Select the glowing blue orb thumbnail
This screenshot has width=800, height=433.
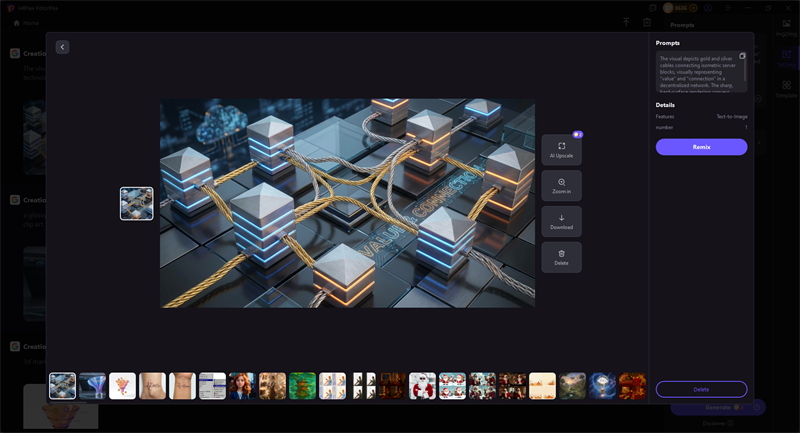603,386
